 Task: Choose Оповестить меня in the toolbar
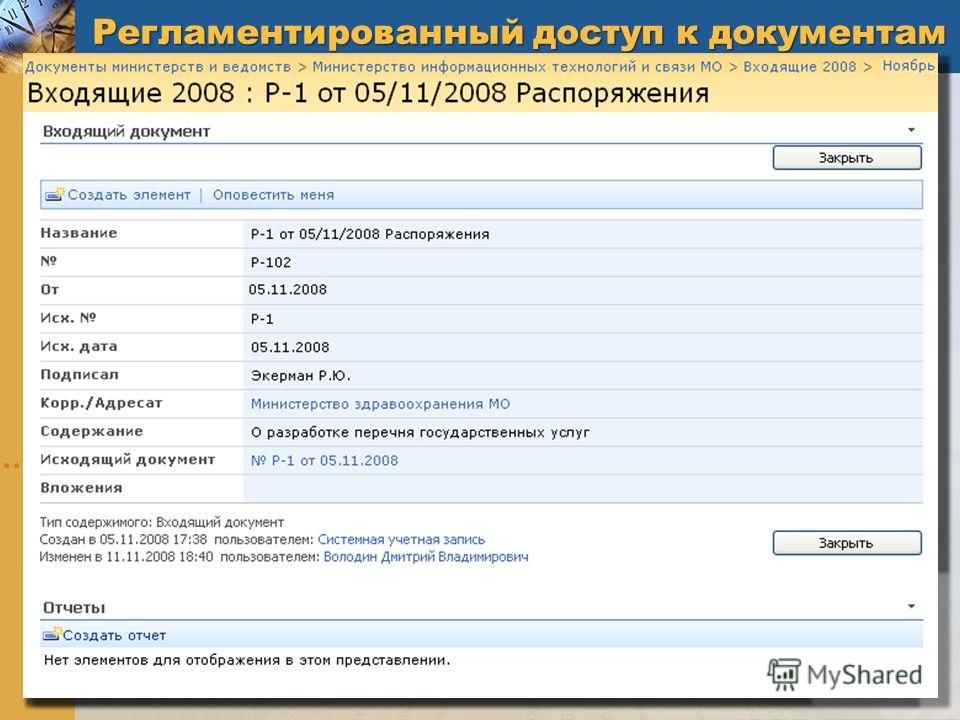coord(274,195)
